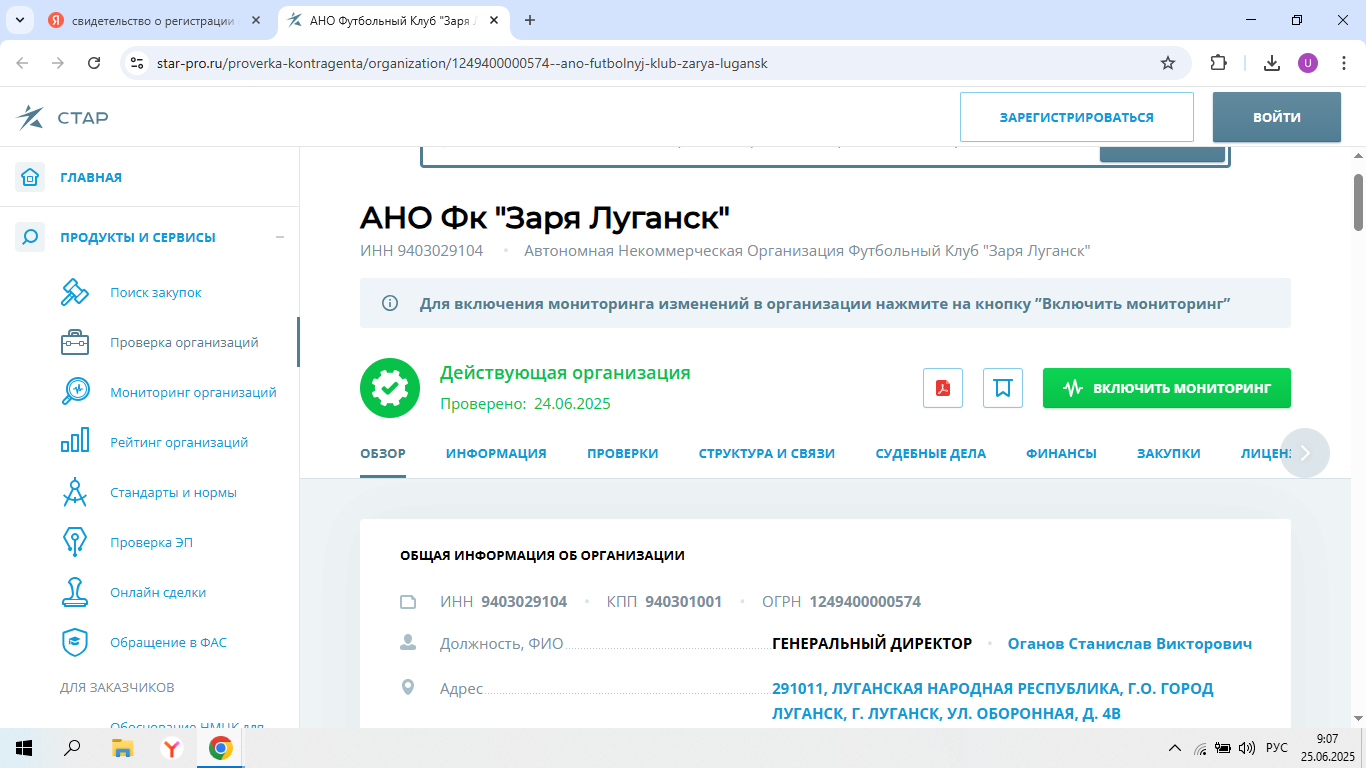Open File Explorer from taskbar
This screenshot has height=768, width=1366.
point(122,748)
